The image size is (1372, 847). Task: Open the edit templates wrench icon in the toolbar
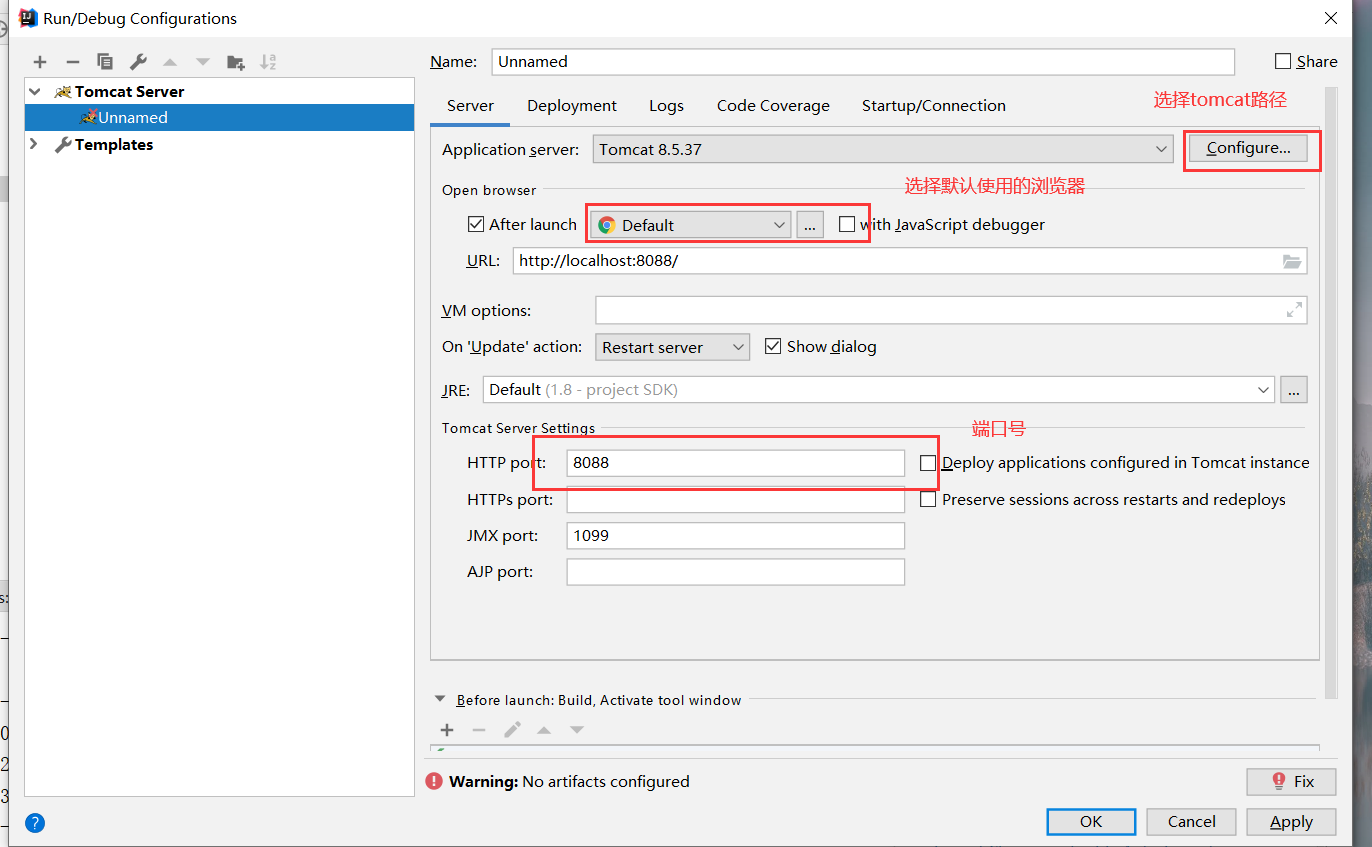coord(138,62)
